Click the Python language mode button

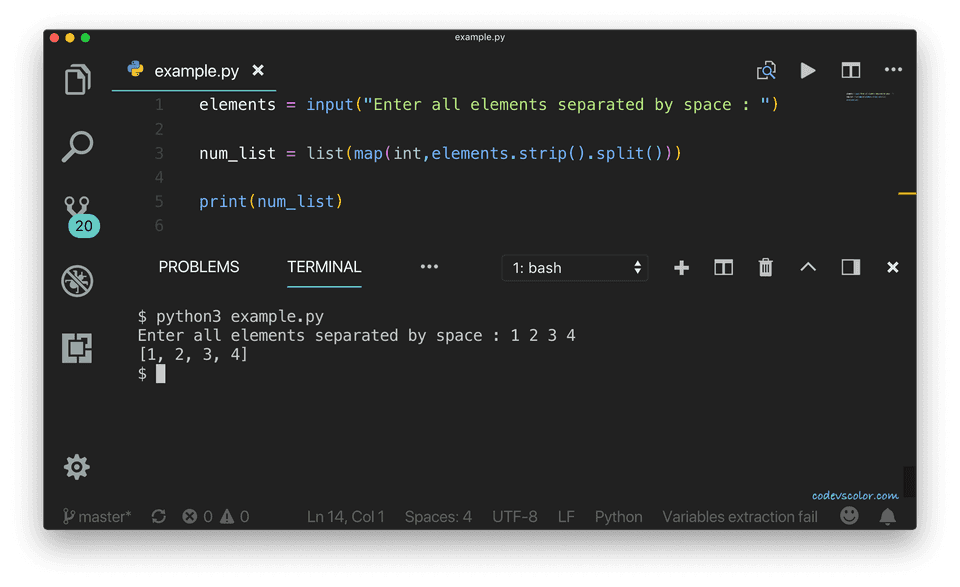pyautogui.click(x=618, y=517)
